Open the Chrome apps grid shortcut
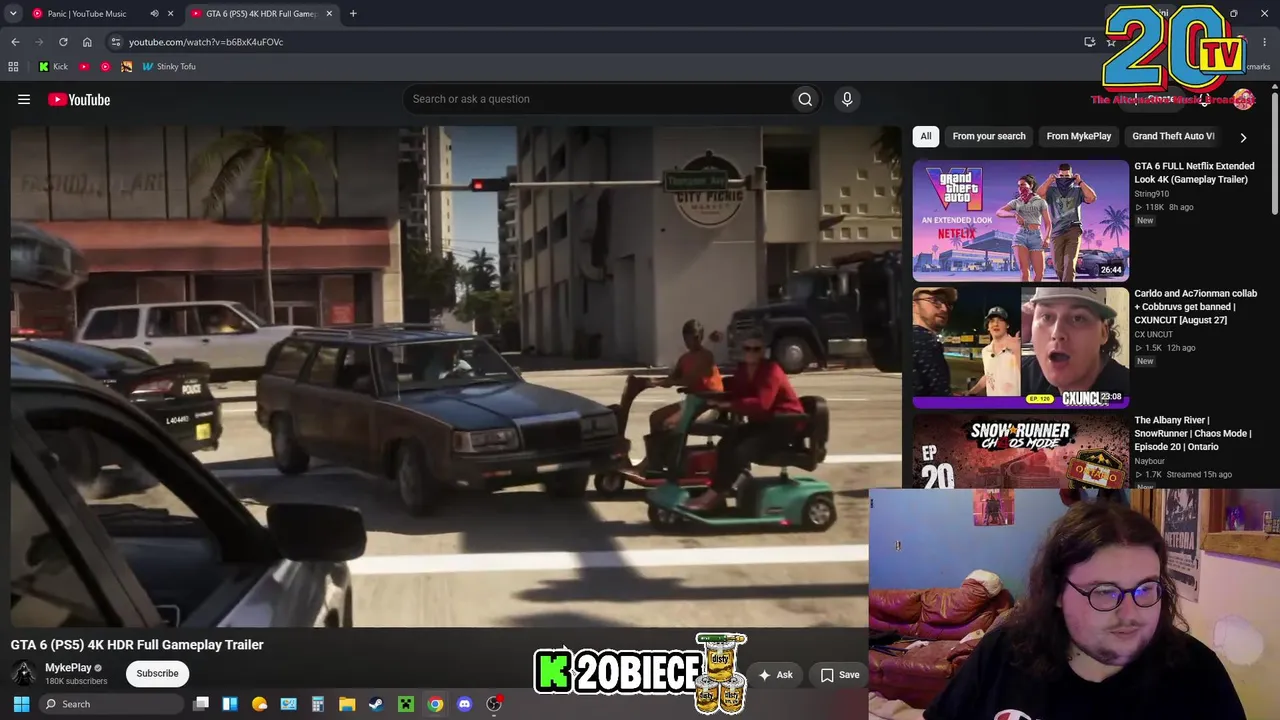The height and width of the screenshot is (720, 1280). click(13, 67)
